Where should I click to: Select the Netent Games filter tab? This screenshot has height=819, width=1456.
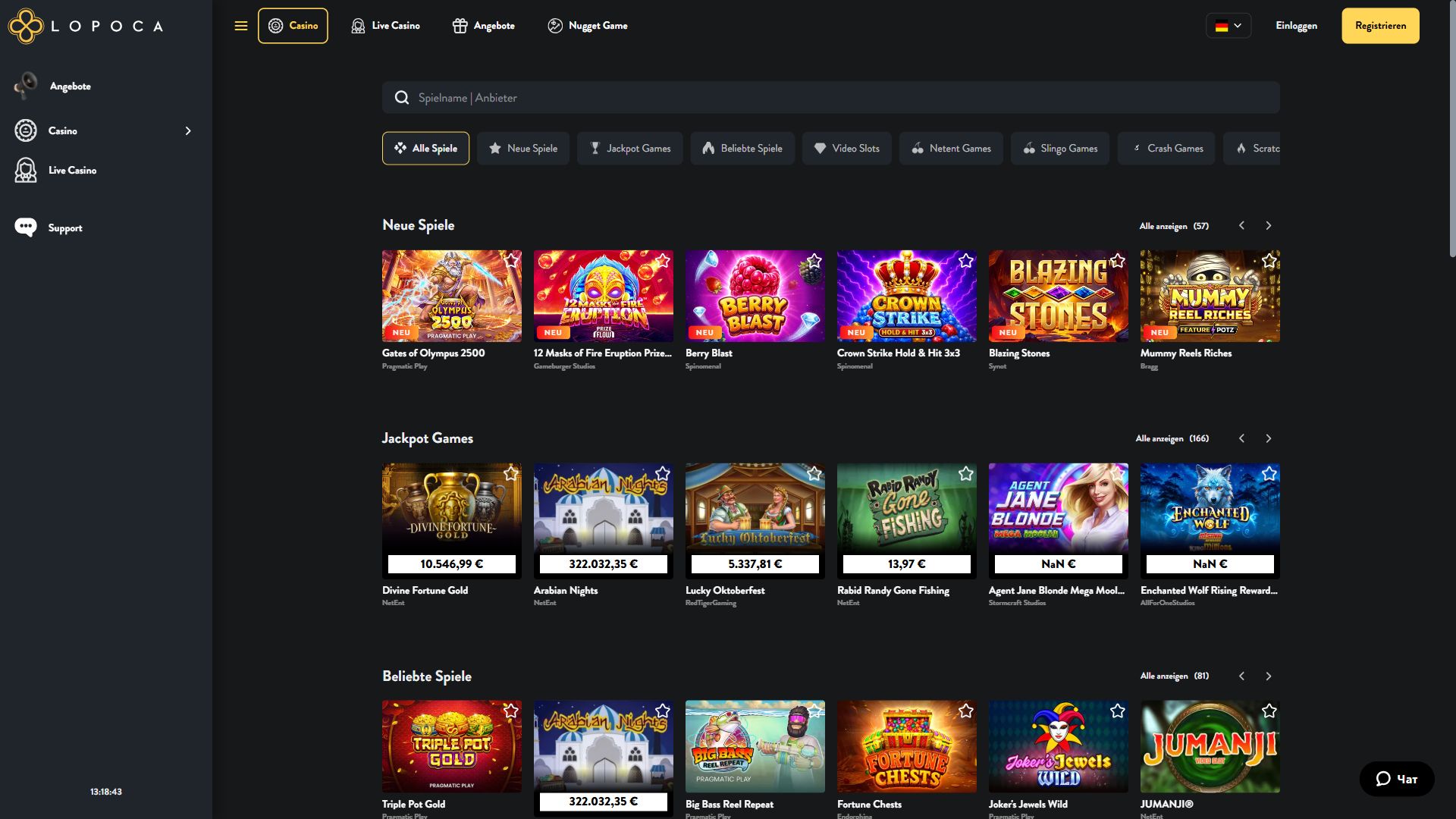pyautogui.click(x=952, y=149)
